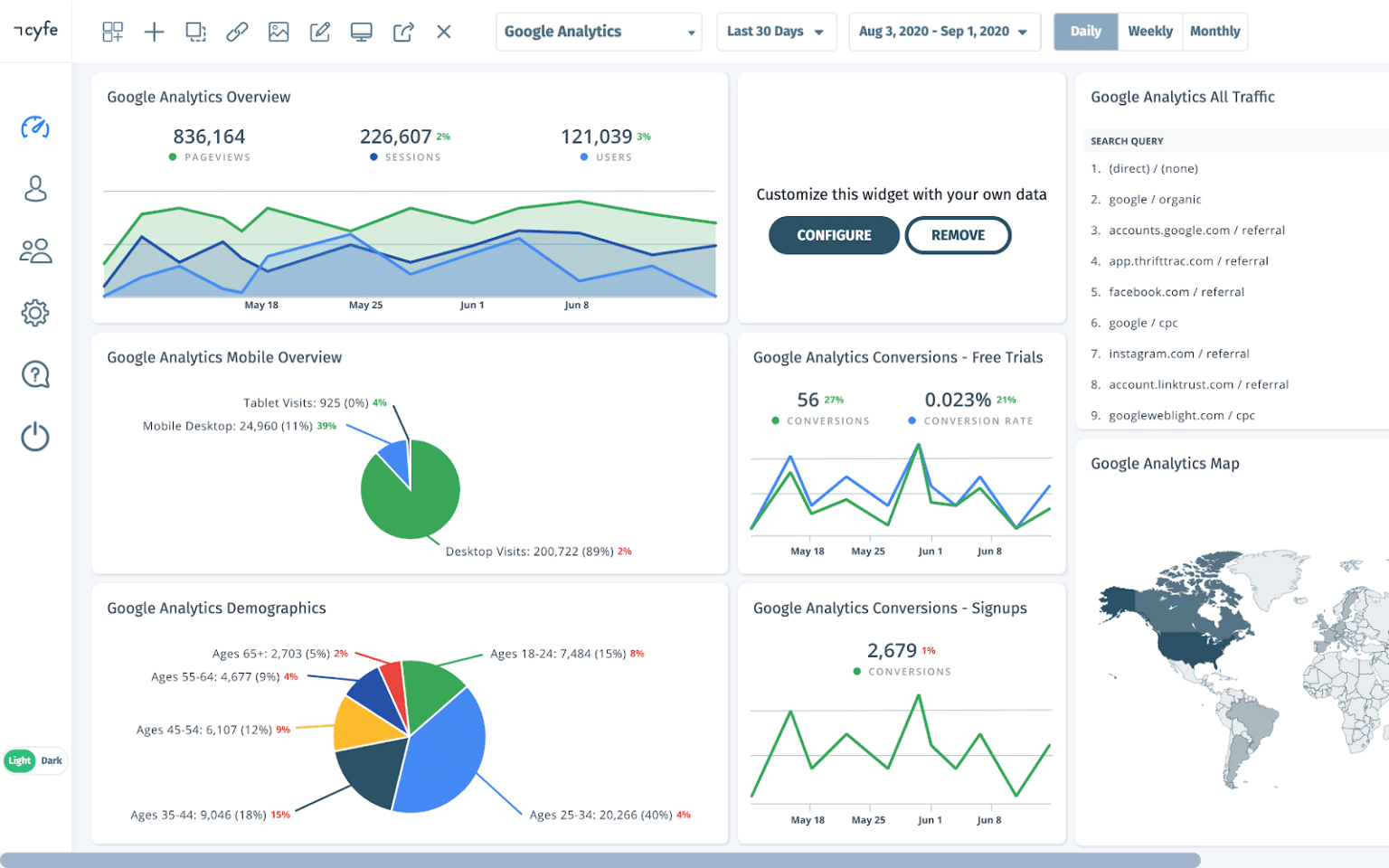Select the Weekly tab

click(1150, 32)
